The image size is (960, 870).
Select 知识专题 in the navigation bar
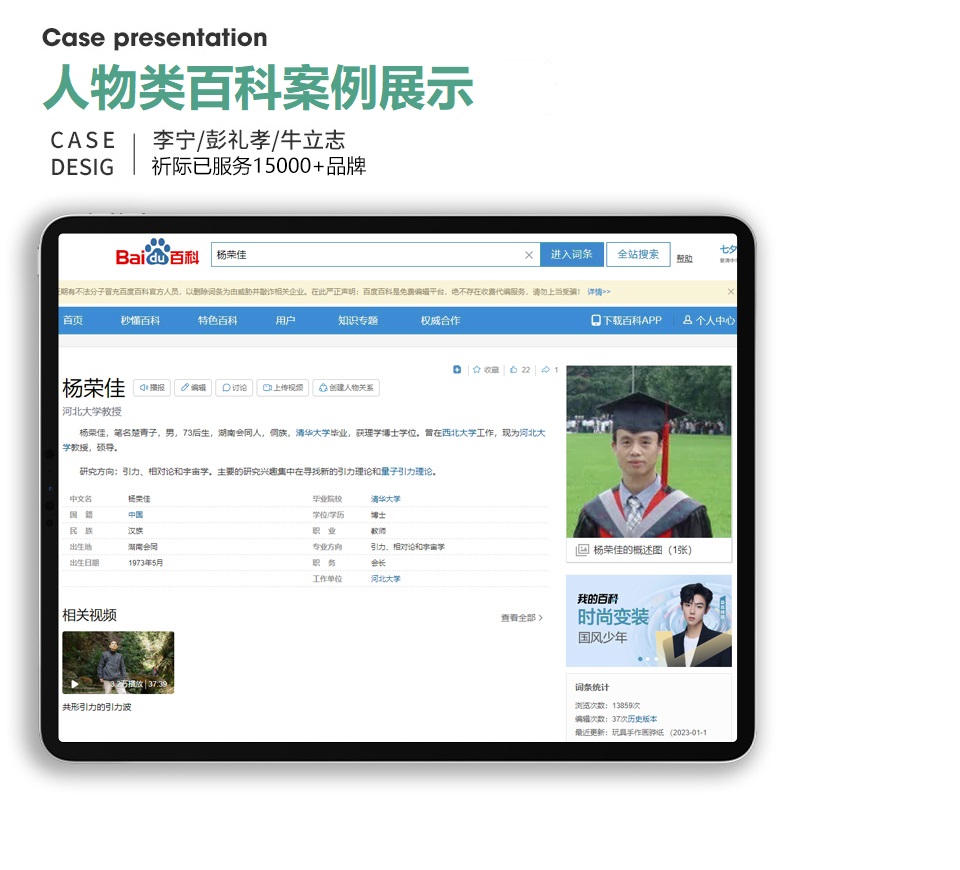tap(358, 321)
